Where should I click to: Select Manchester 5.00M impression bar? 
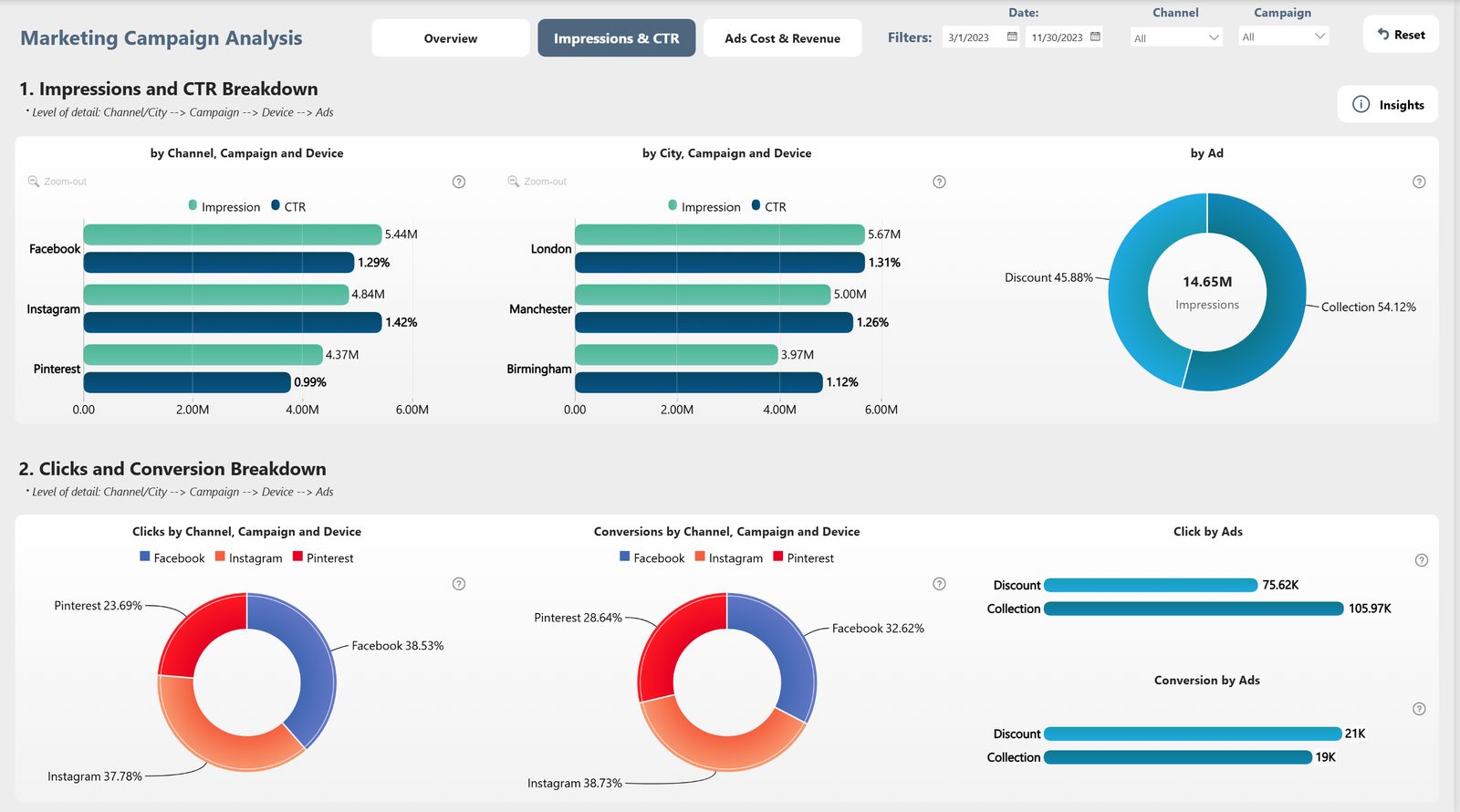[x=703, y=295]
